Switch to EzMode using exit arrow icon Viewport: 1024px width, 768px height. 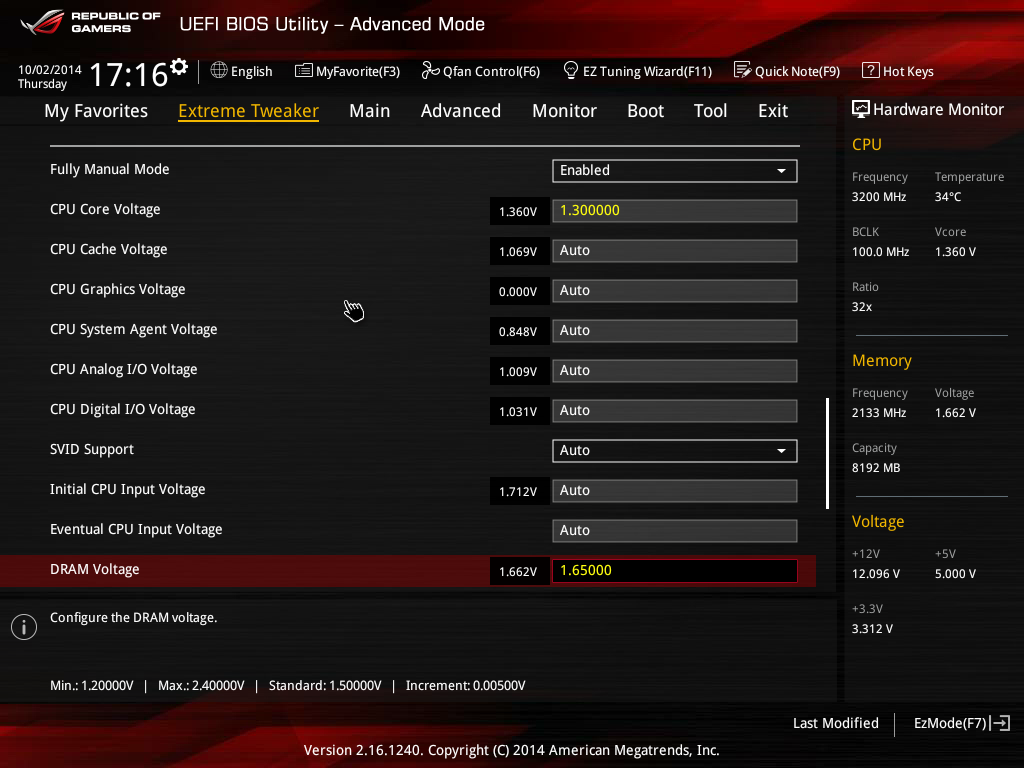point(1001,723)
